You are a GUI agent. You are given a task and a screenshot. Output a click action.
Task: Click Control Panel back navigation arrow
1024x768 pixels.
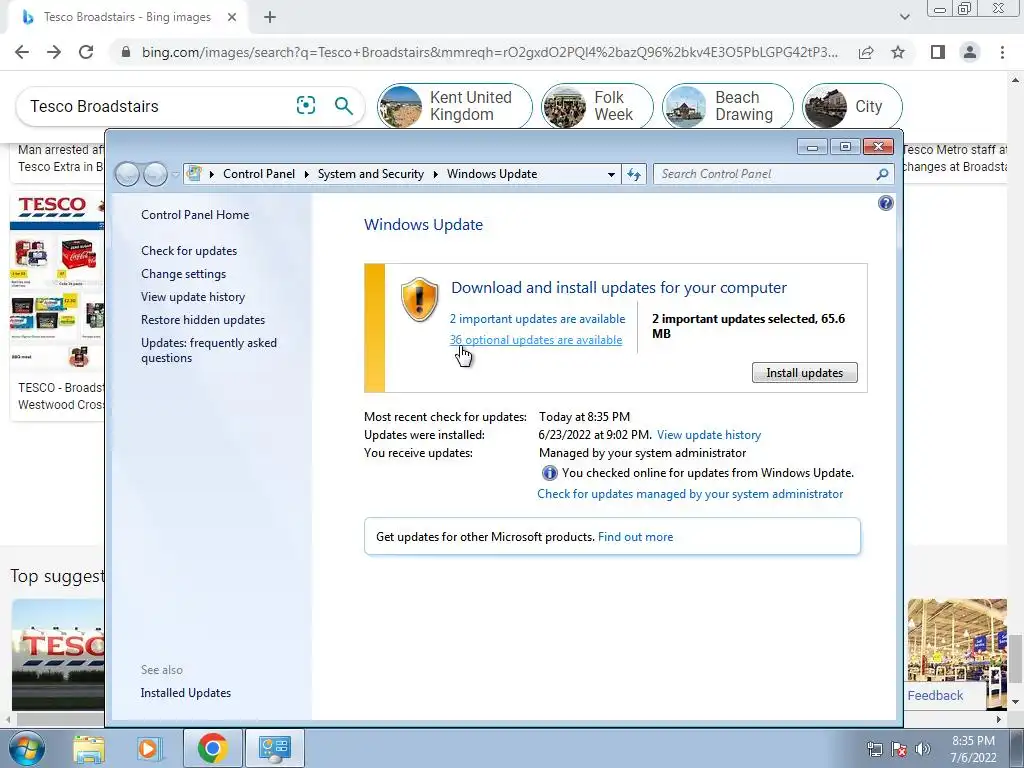pyautogui.click(x=127, y=174)
